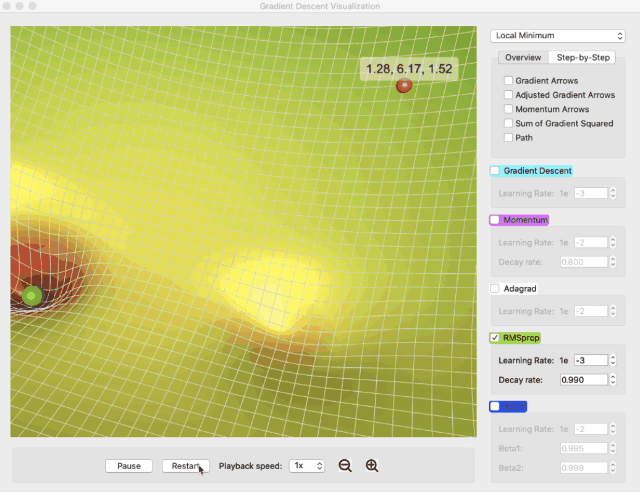
Task: Open the Playback speed 1x dropdown
Action: [x=307, y=466]
